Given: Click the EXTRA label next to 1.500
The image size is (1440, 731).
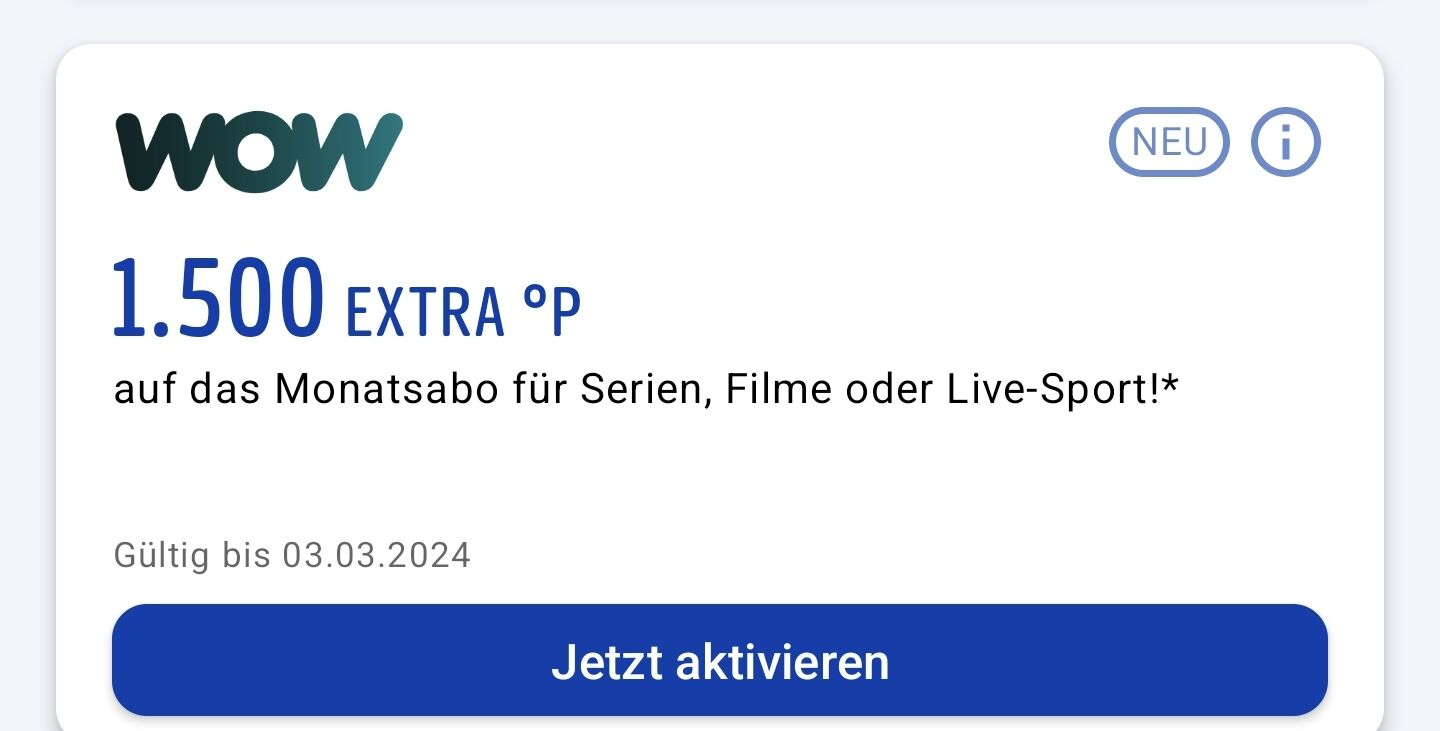Looking at the screenshot, I should click(424, 310).
